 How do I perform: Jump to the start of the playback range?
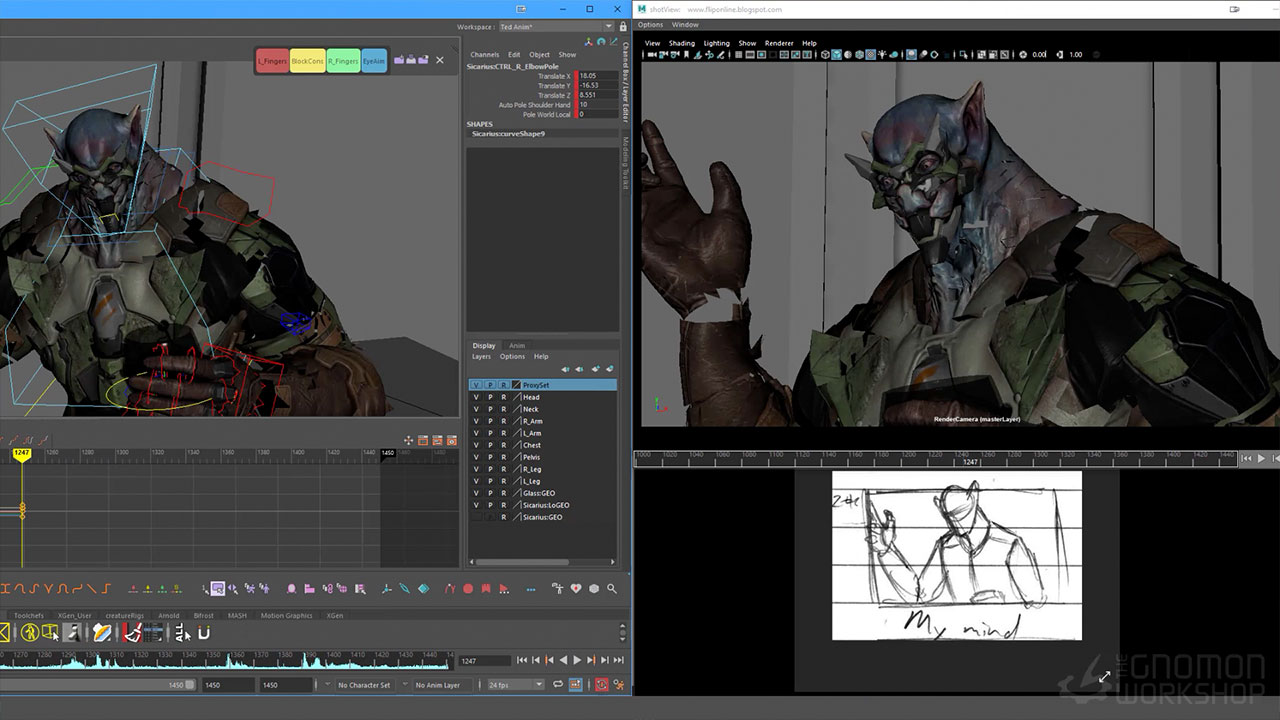pos(521,660)
